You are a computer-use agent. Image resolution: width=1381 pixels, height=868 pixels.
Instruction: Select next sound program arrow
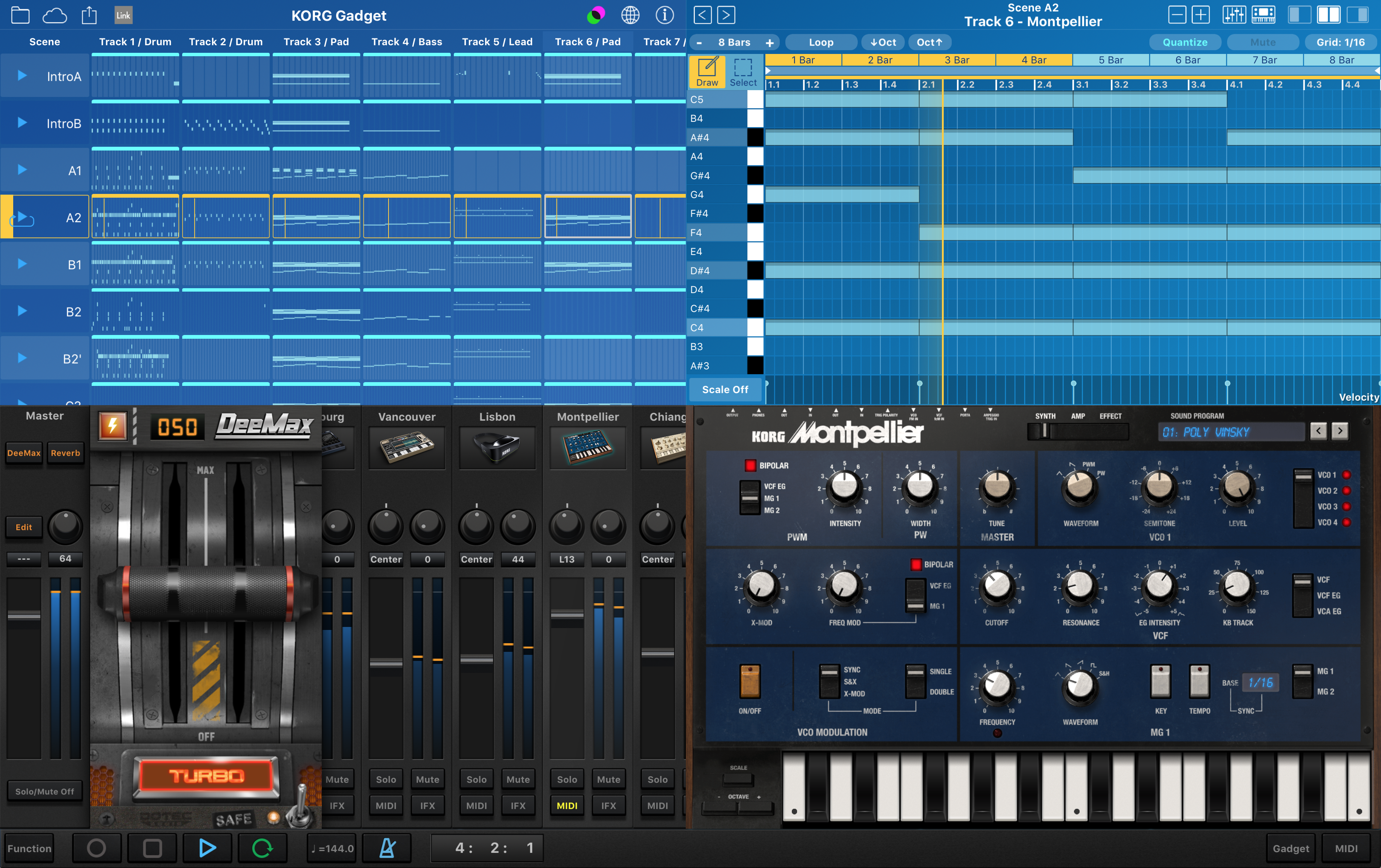point(1340,431)
